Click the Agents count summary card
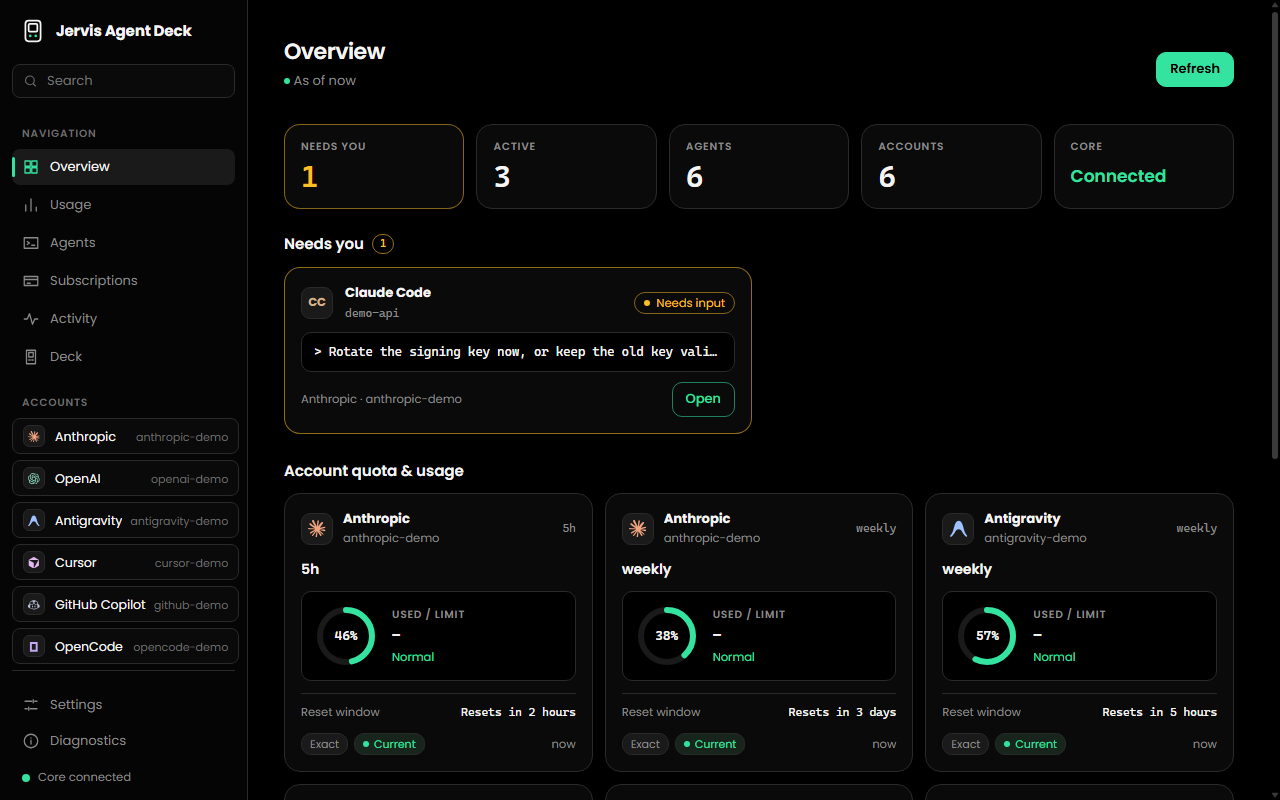The height and width of the screenshot is (800, 1280). tap(759, 167)
